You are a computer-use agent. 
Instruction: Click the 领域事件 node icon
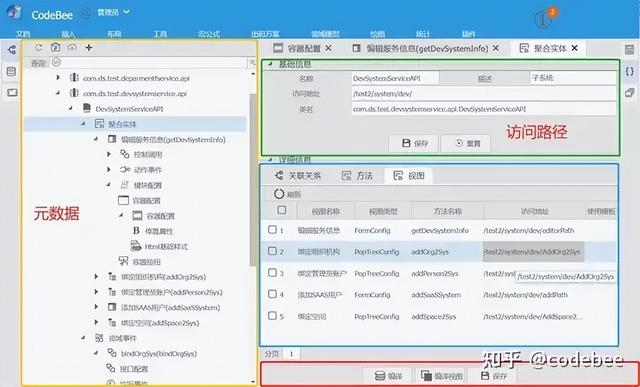click(99, 338)
